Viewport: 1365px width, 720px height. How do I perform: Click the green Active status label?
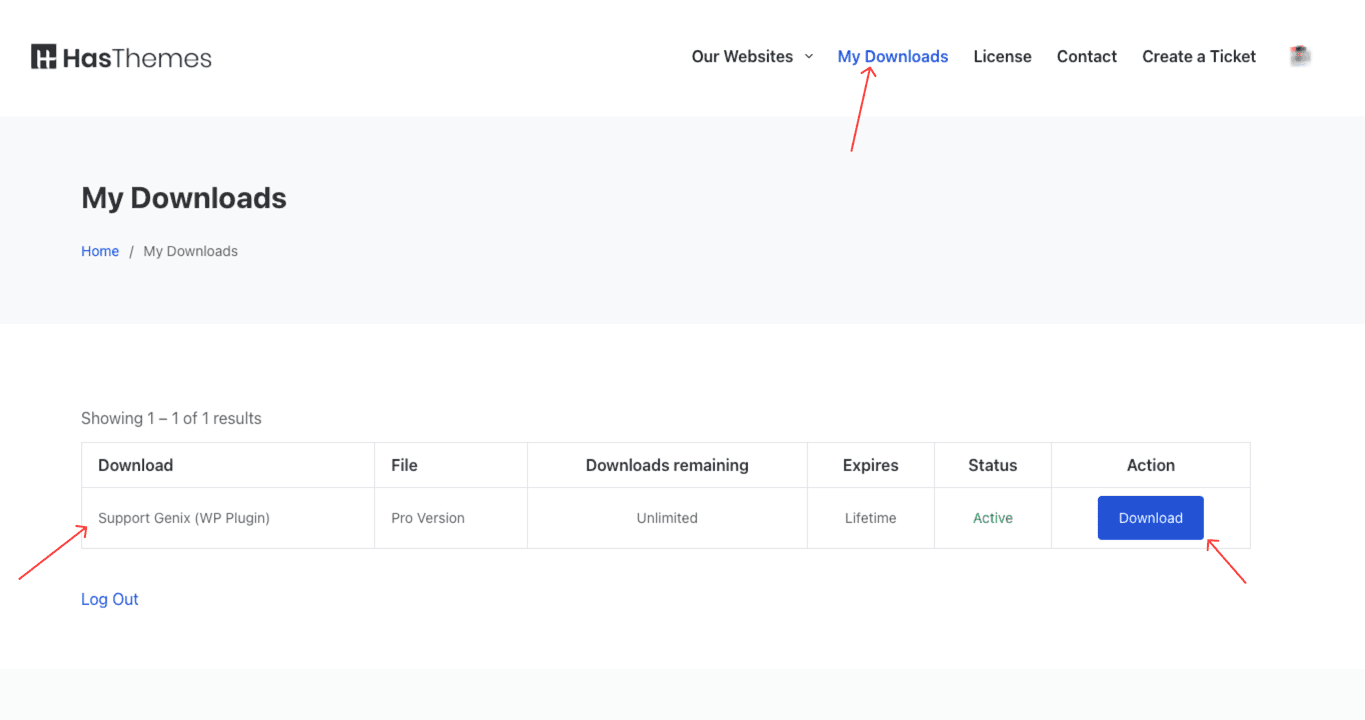point(992,517)
